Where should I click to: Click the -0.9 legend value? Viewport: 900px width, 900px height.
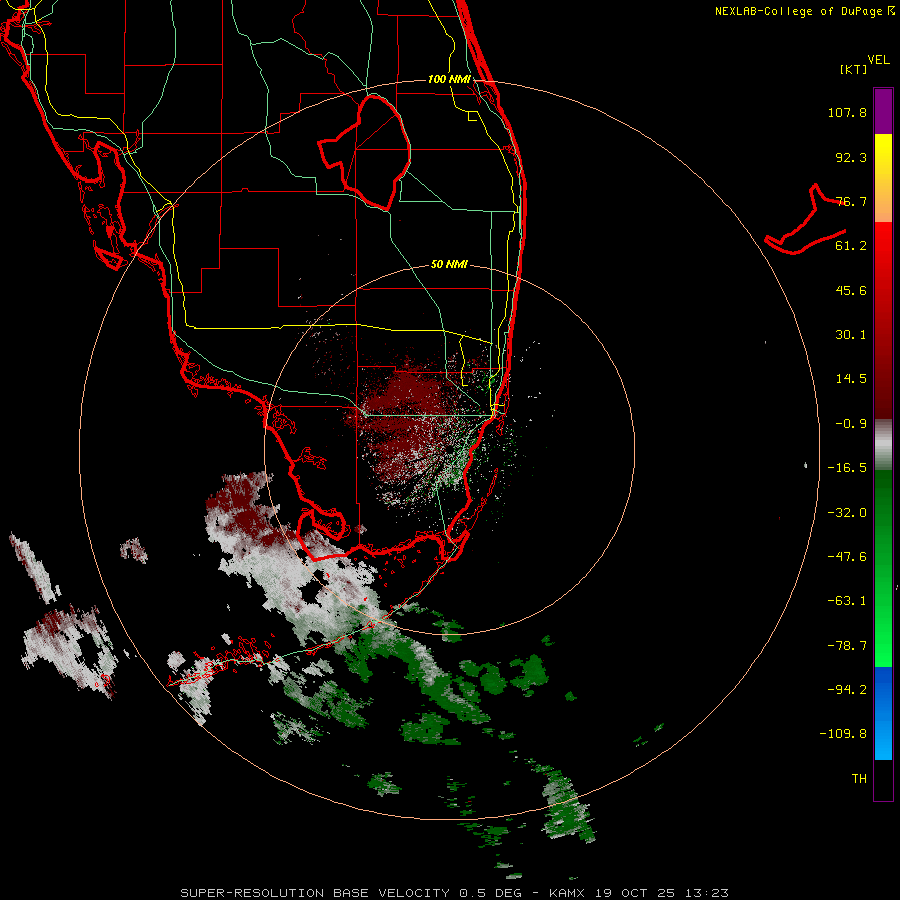pyautogui.click(x=851, y=424)
